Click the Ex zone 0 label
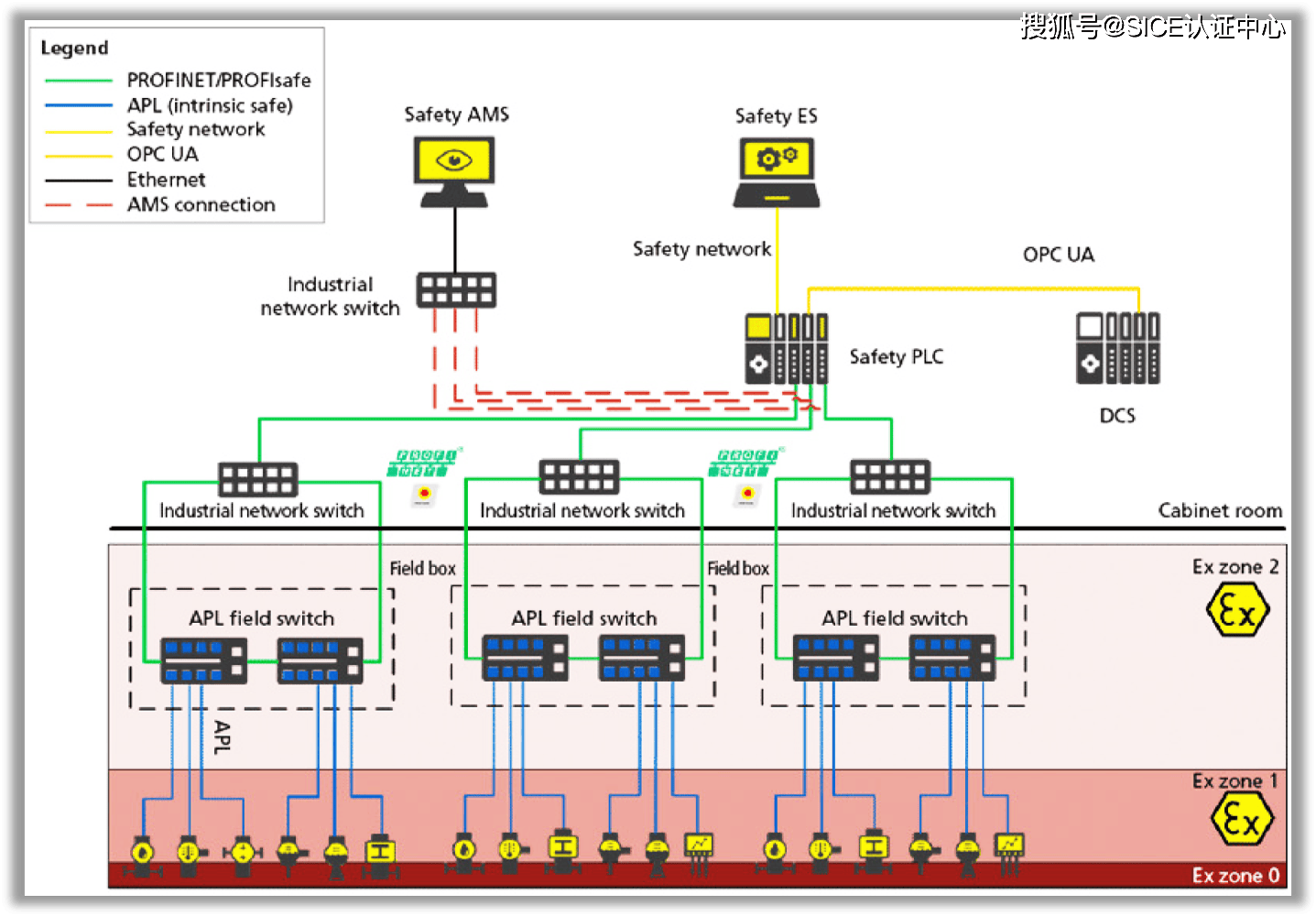The height and width of the screenshot is (916, 1316). [1234, 876]
